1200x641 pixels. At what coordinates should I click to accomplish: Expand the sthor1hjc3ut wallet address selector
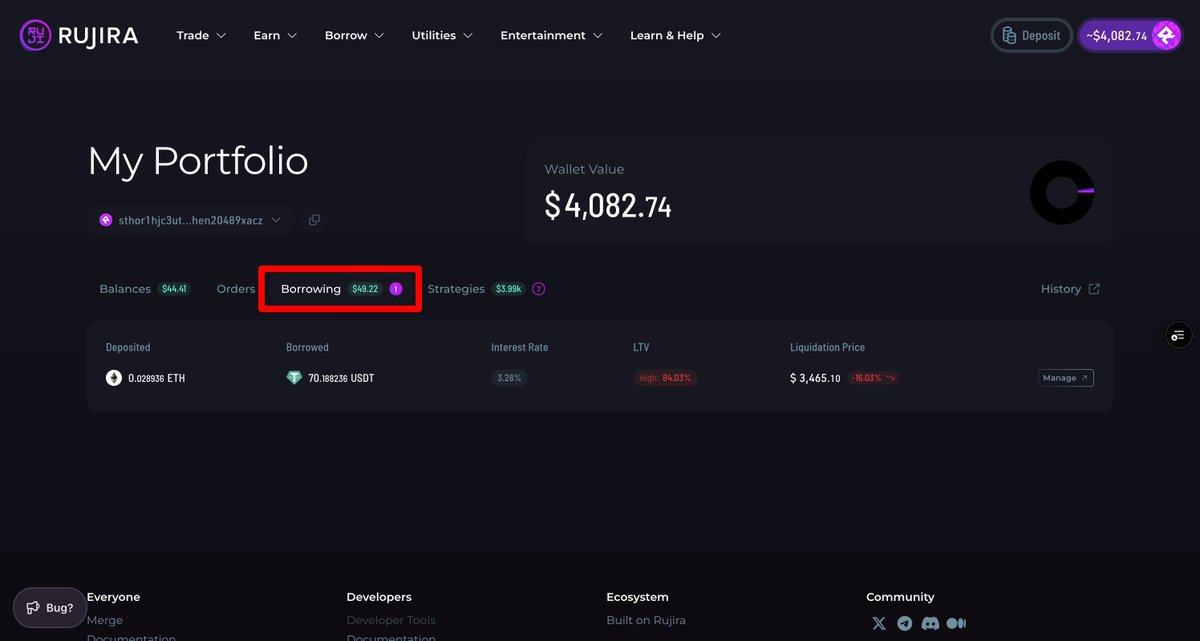190,220
